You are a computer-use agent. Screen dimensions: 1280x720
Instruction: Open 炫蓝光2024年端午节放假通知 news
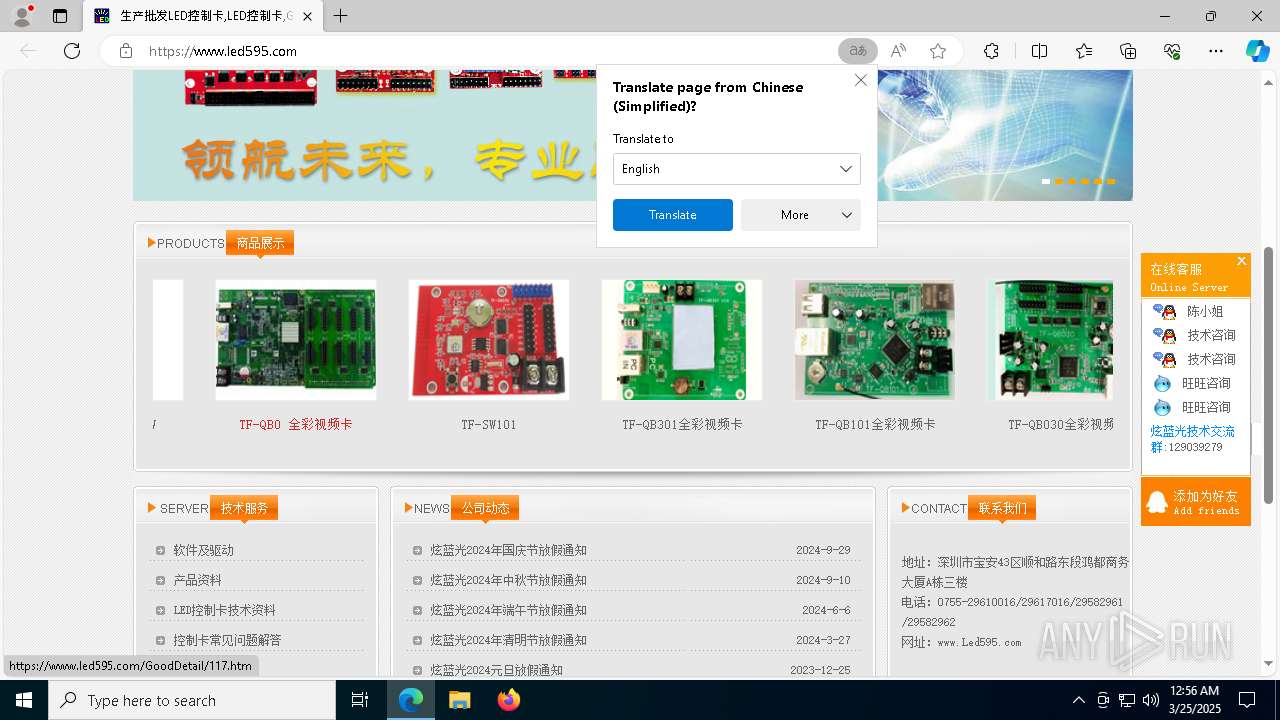pos(508,610)
